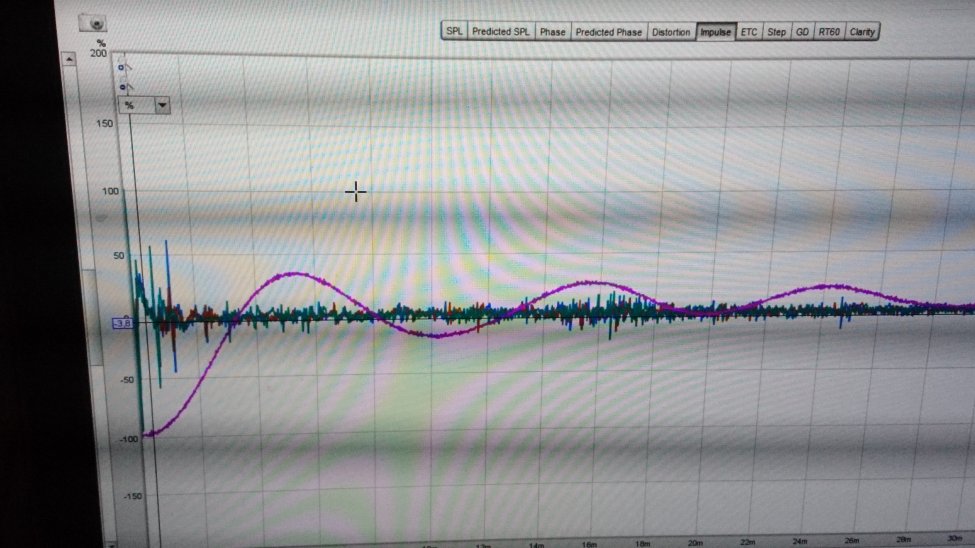The height and width of the screenshot is (548, 975).
Task: Click the 50 label on the vertical axis
Action: 118,255
